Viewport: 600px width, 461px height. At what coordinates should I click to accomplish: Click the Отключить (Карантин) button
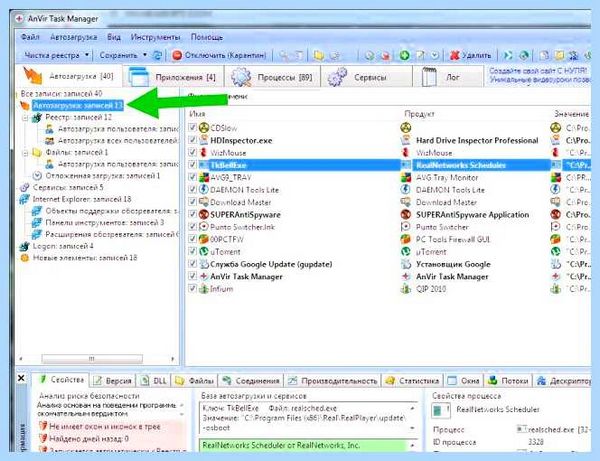[219, 55]
